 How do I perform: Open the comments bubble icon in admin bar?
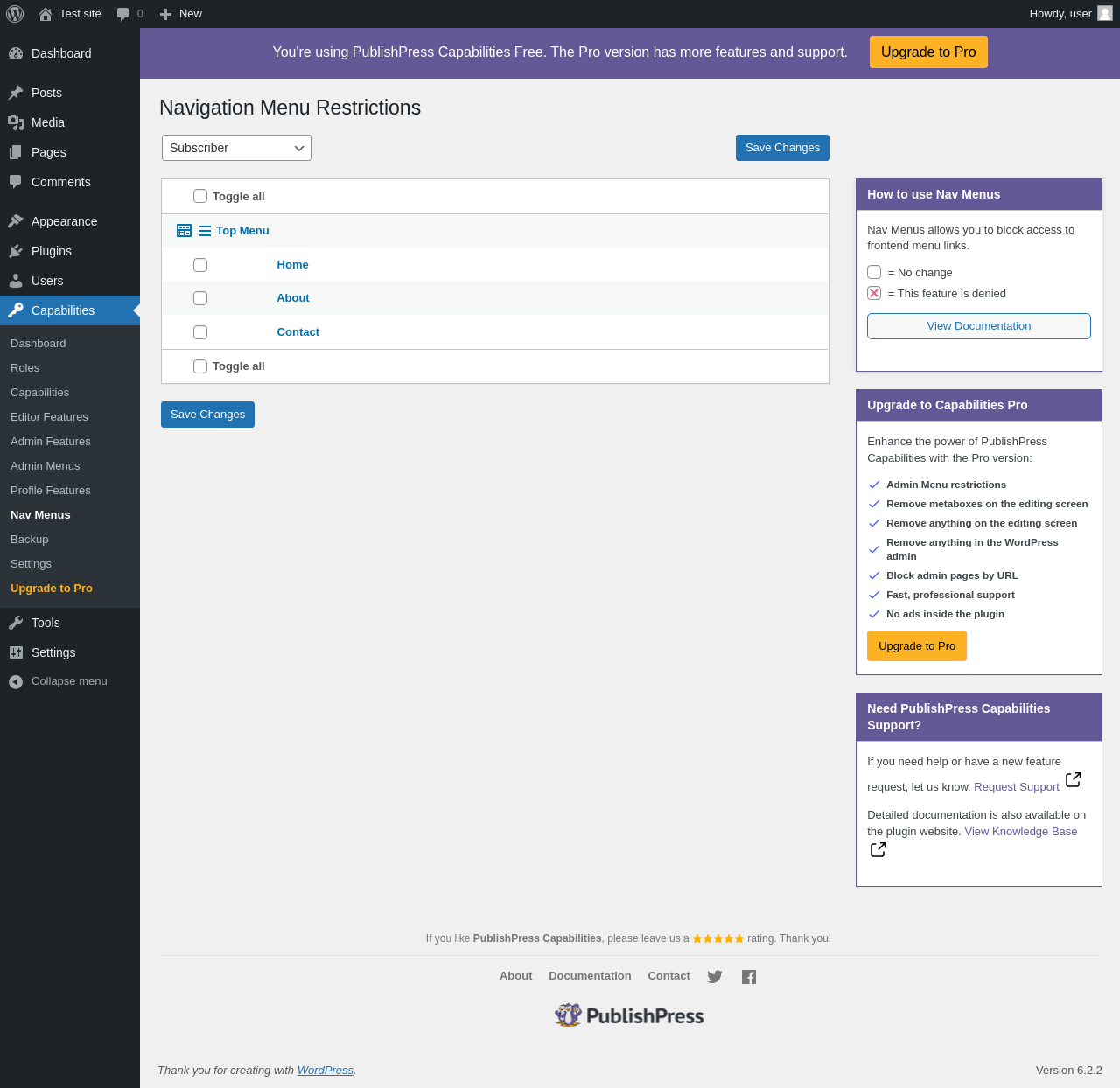(x=123, y=14)
